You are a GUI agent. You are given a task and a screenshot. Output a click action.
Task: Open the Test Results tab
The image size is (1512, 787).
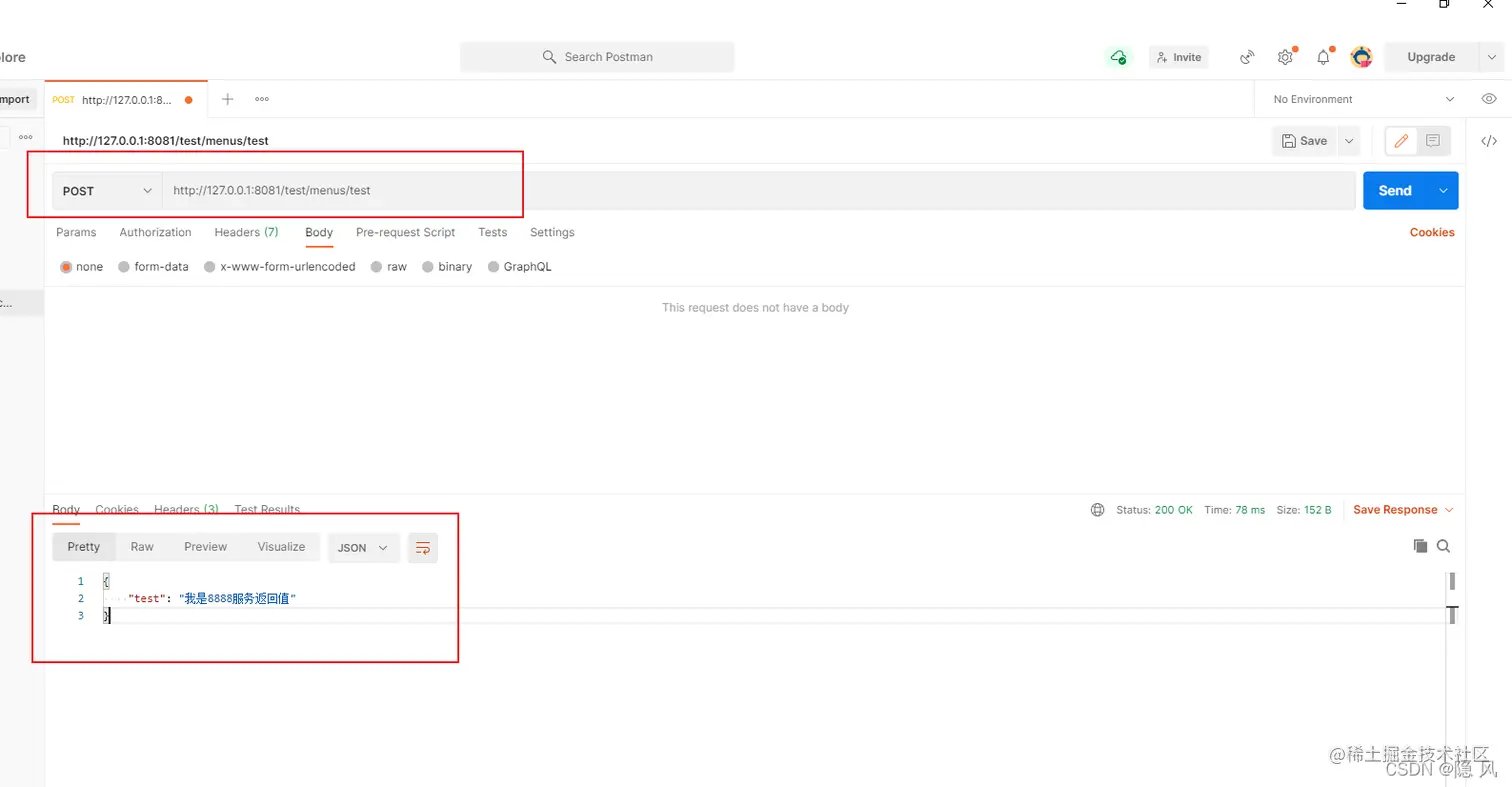point(267,510)
